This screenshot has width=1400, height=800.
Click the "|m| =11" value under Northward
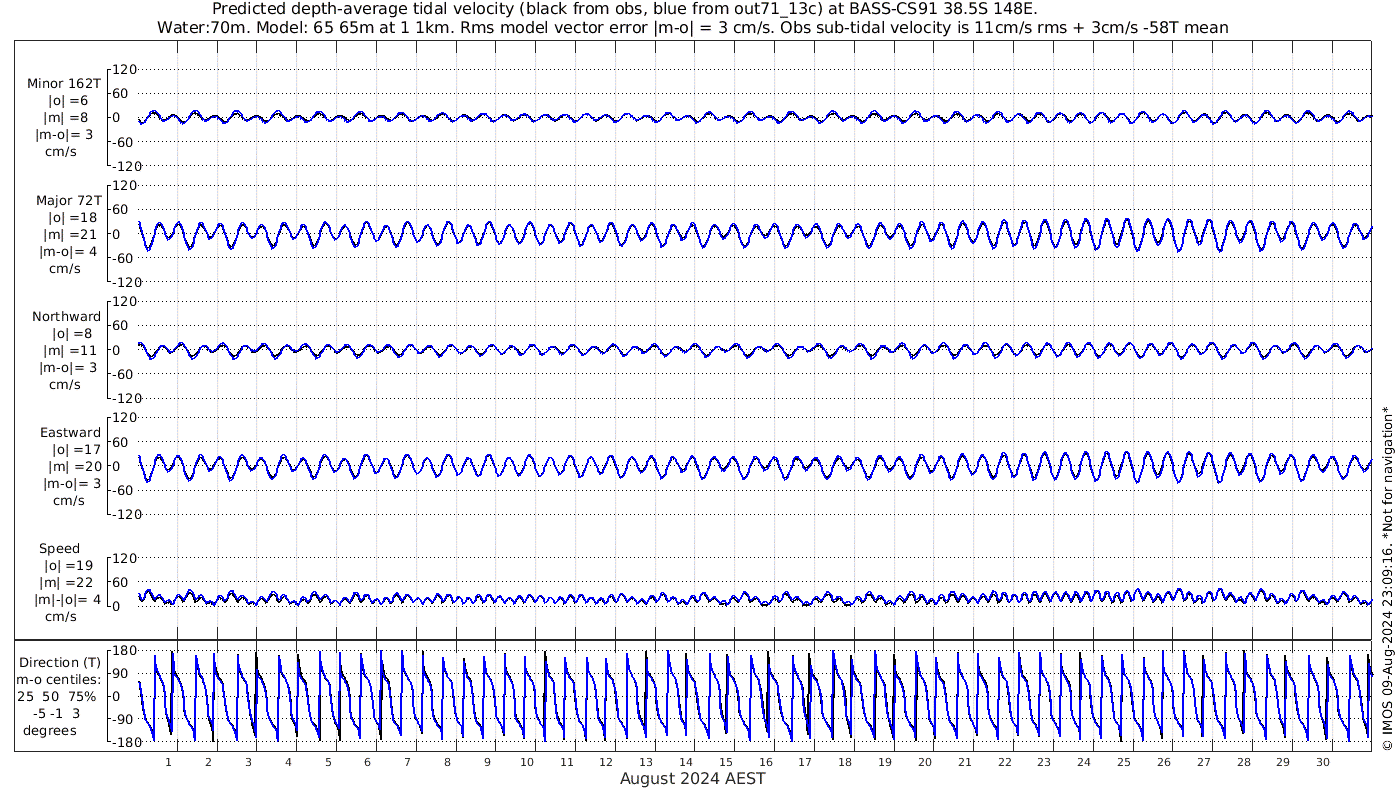[71, 351]
